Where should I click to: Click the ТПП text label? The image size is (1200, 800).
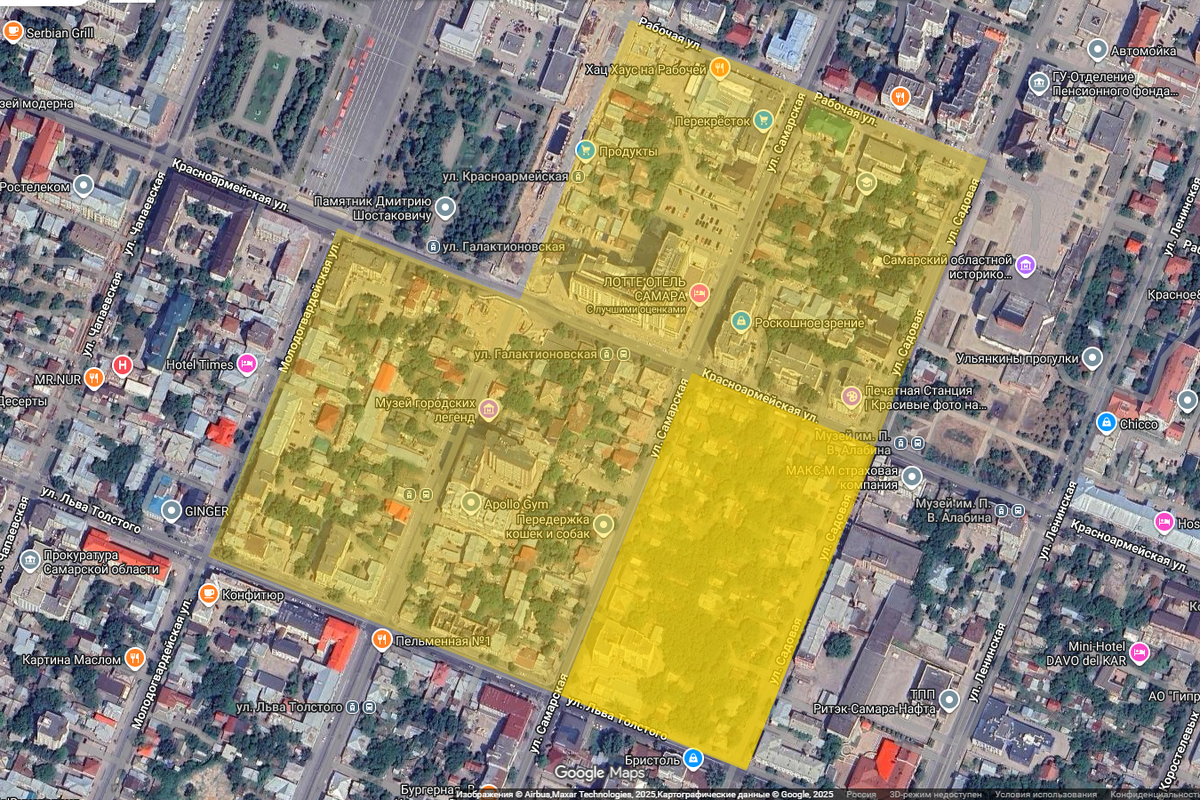click(x=923, y=693)
